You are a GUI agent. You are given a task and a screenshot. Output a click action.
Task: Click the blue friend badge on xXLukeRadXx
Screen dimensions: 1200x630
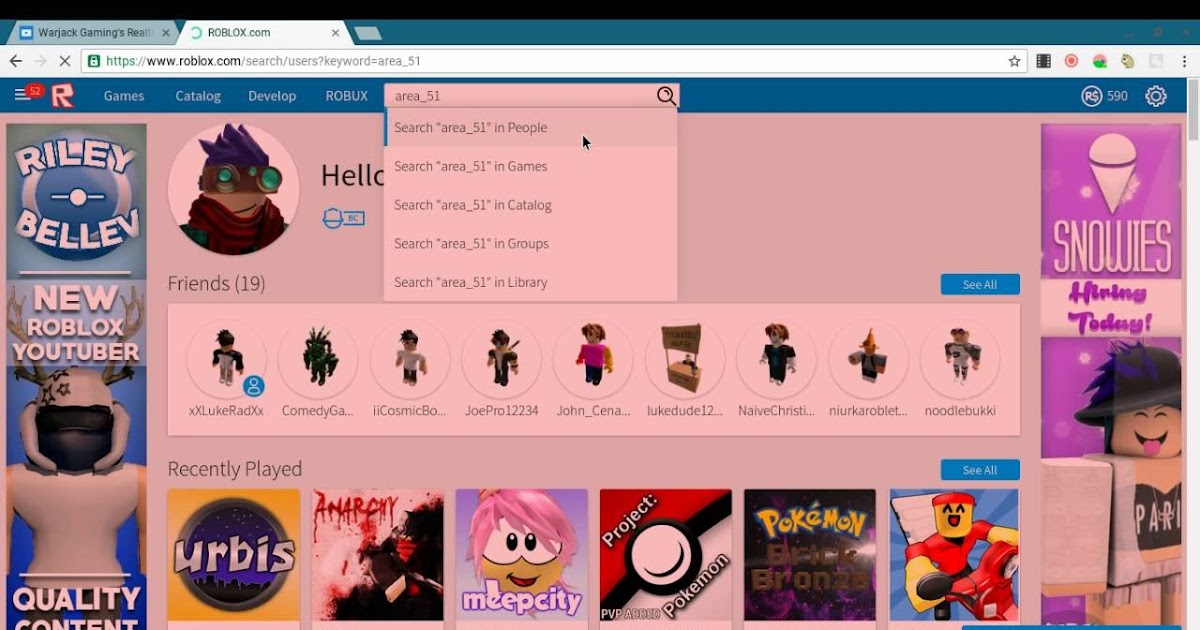tap(254, 386)
